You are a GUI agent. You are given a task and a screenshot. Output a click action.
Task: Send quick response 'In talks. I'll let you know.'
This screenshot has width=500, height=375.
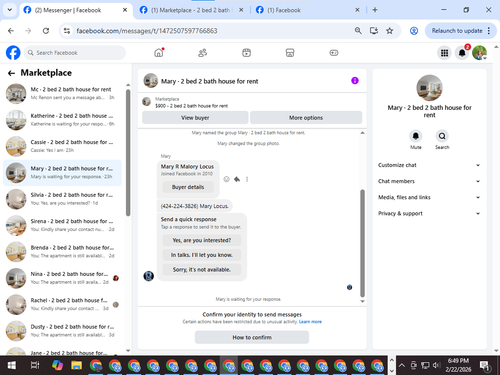pos(202,255)
